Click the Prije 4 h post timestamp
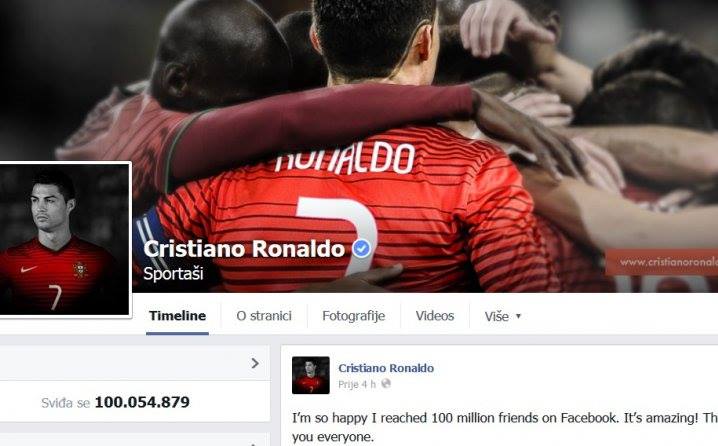Screen dimensions: 718x446 point(357,384)
